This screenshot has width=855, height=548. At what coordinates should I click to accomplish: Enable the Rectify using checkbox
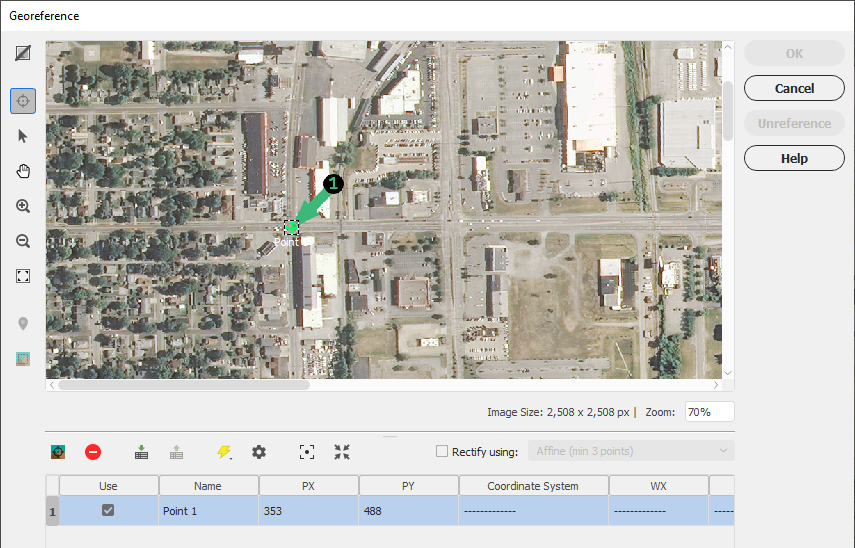pyautogui.click(x=442, y=451)
